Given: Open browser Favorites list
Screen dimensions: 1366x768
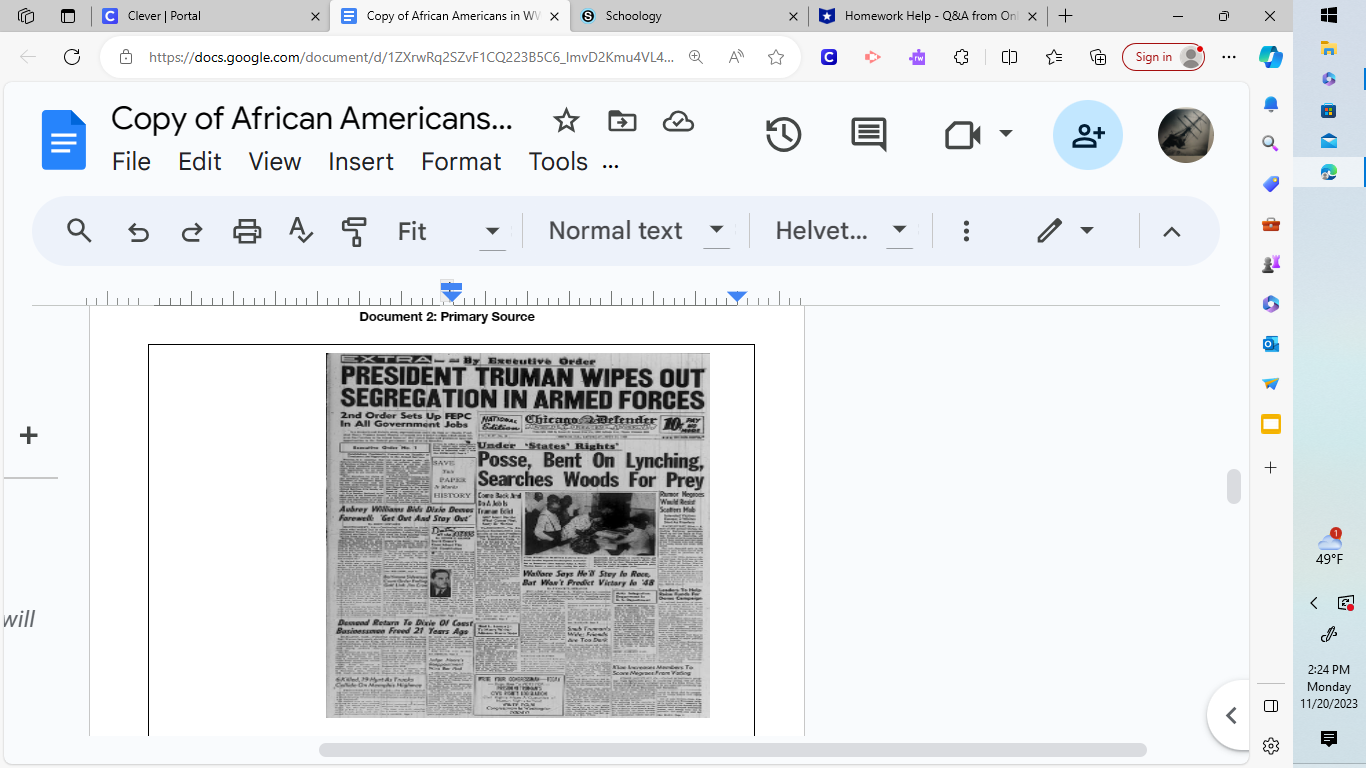Looking at the screenshot, I should tap(1054, 57).
